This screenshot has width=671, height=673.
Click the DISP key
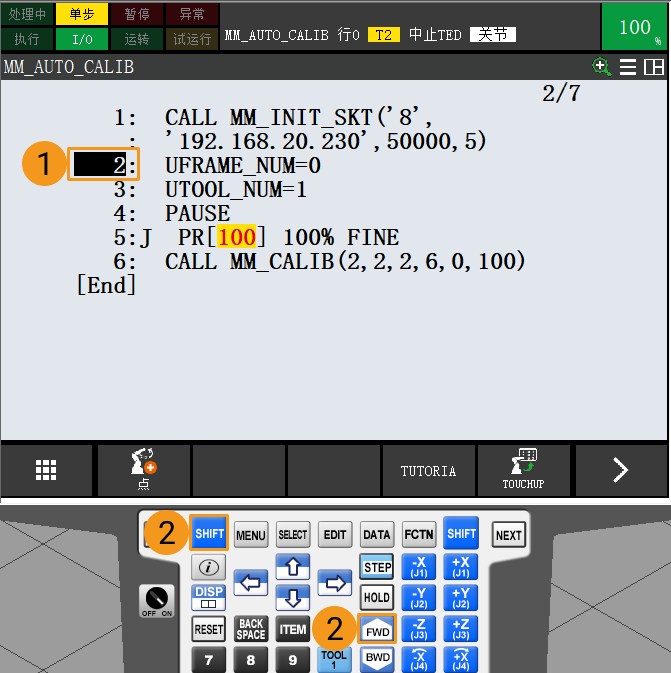208,597
